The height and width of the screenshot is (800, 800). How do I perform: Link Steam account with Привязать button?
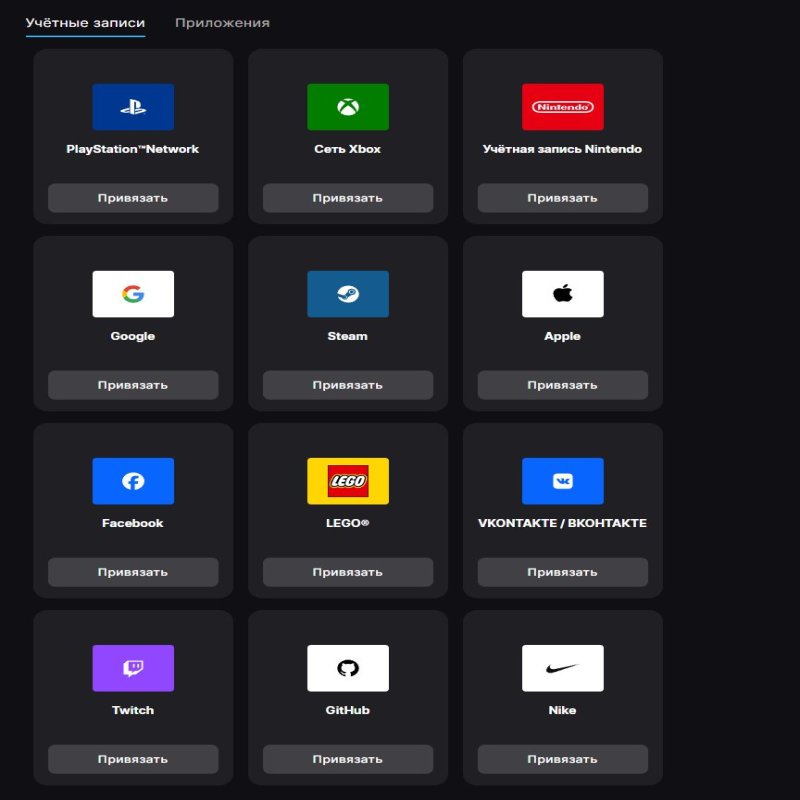tap(348, 385)
